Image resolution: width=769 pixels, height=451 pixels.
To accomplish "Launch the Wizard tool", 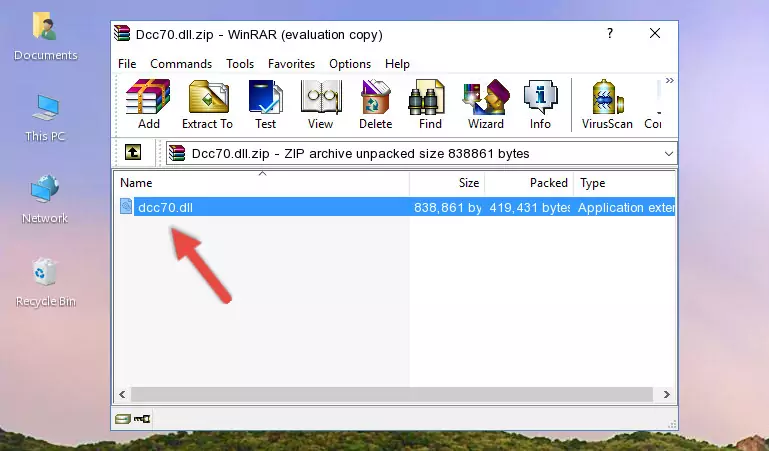I will tap(486, 104).
